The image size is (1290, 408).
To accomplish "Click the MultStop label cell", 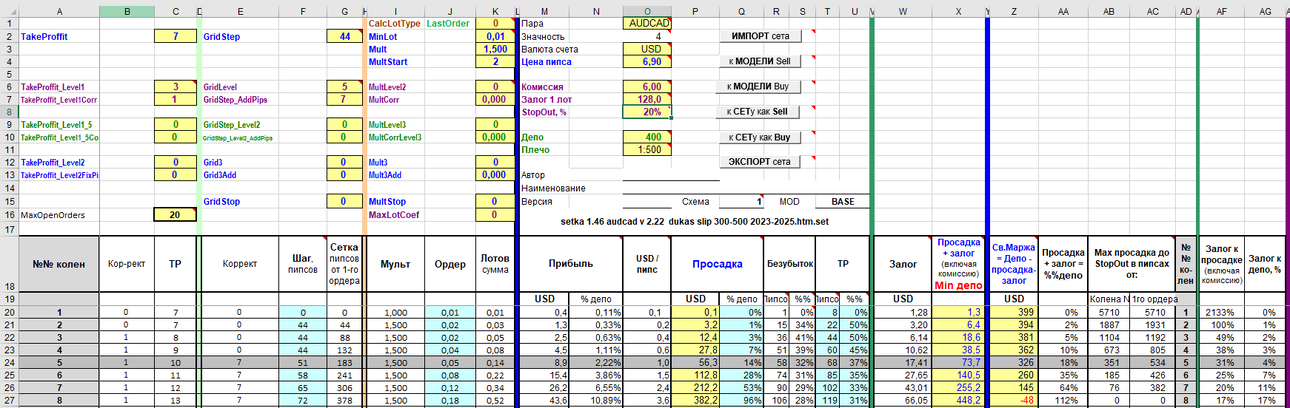I will click(x=388, y=201).
